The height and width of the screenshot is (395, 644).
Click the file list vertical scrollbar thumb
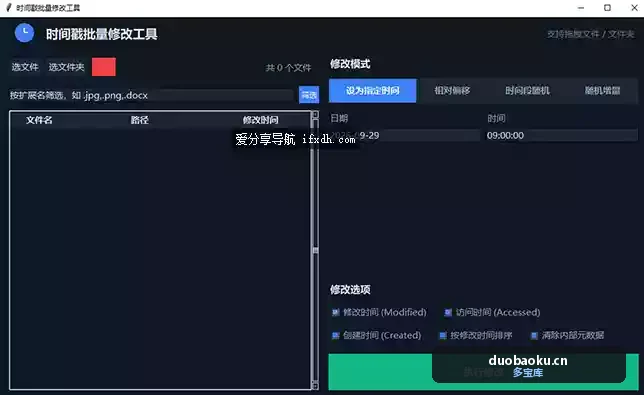[x=315, y=250]
